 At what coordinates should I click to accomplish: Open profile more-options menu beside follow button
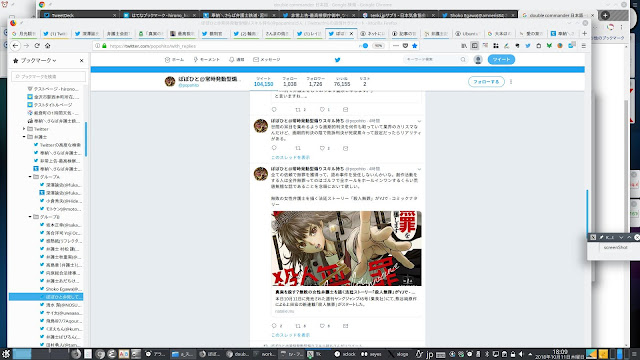511,82
